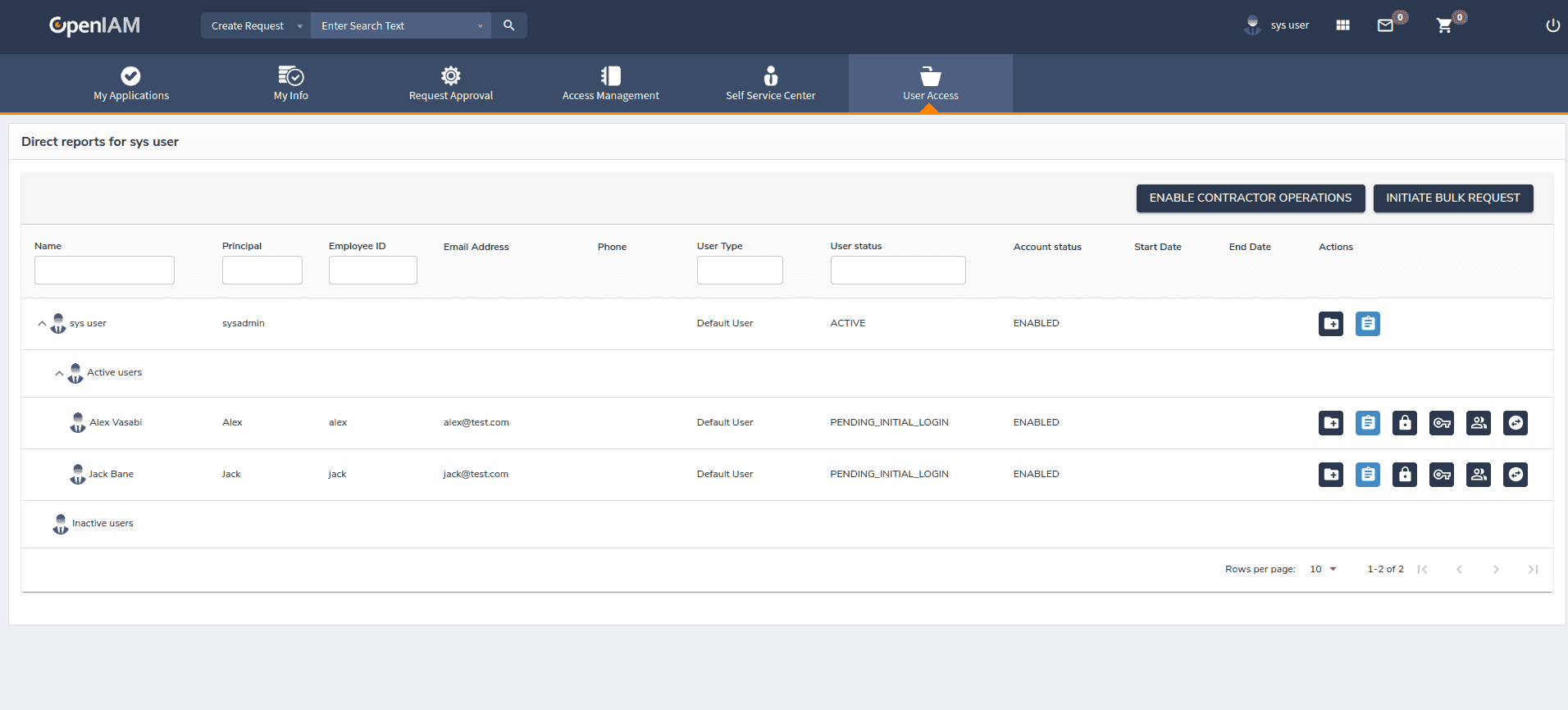Focus the User status filter field

(897, 271)
